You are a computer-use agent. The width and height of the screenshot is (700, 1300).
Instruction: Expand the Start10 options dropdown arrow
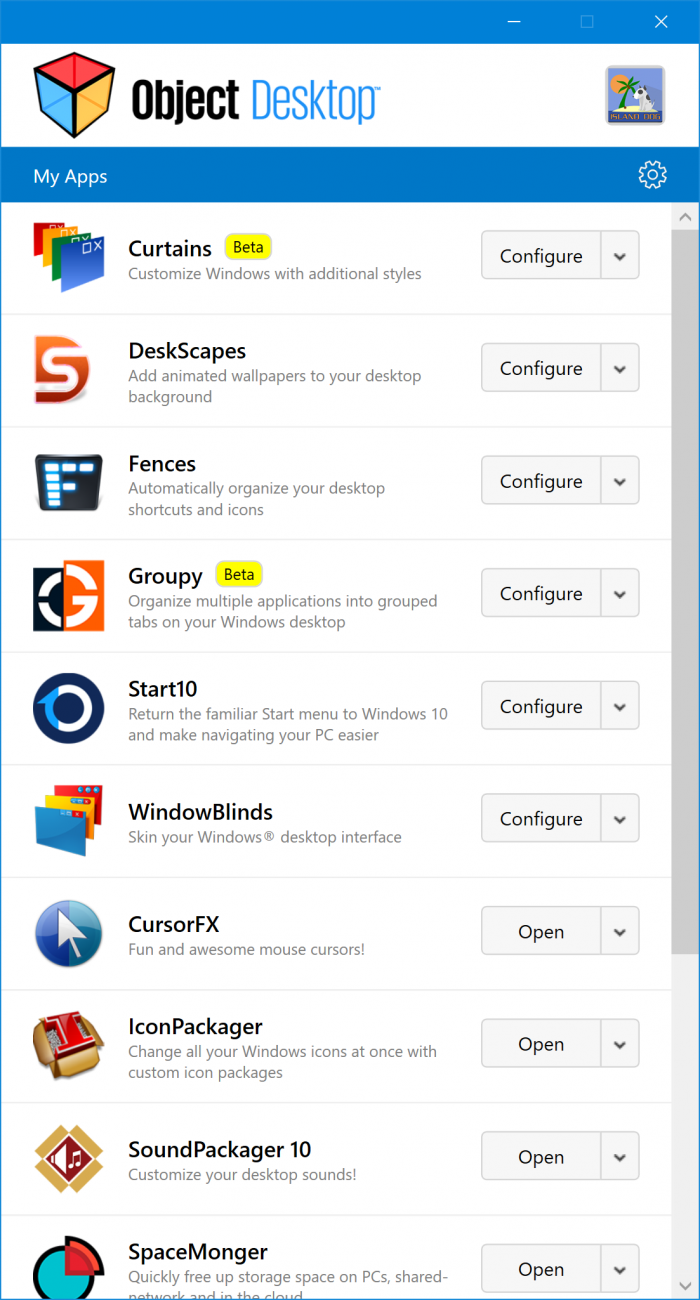pos(620,706)
